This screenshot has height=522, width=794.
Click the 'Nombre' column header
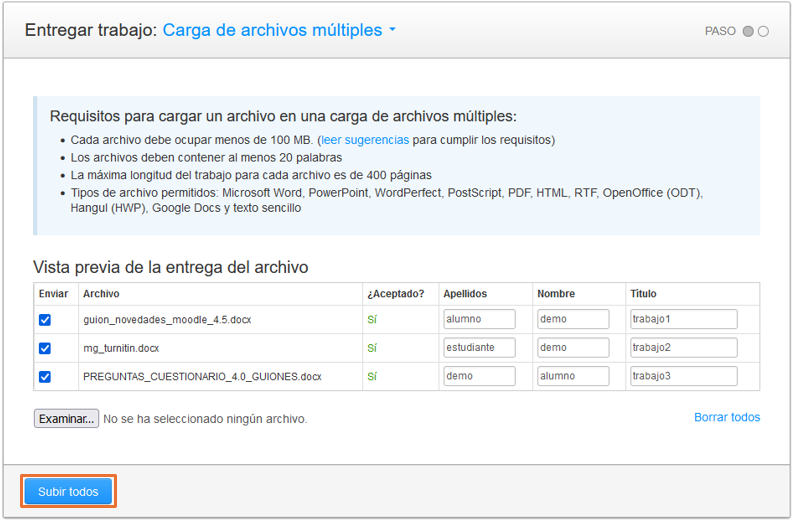pos(556,294)
